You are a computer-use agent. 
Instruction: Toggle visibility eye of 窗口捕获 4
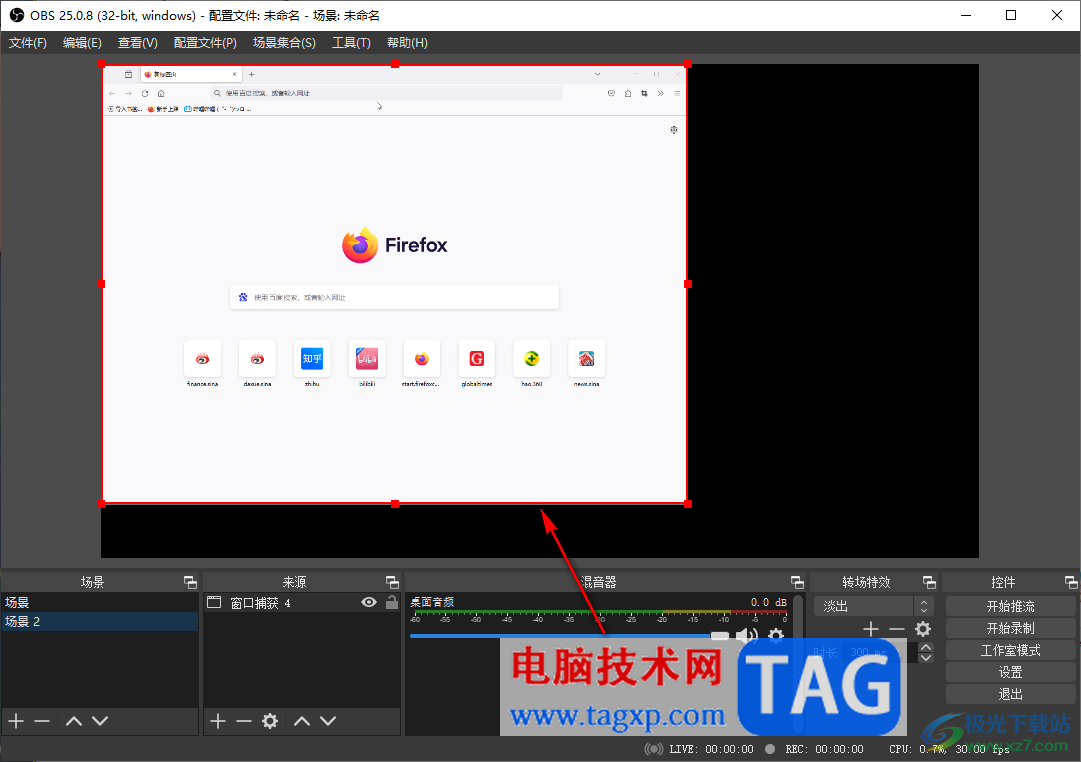click(369, 602)
